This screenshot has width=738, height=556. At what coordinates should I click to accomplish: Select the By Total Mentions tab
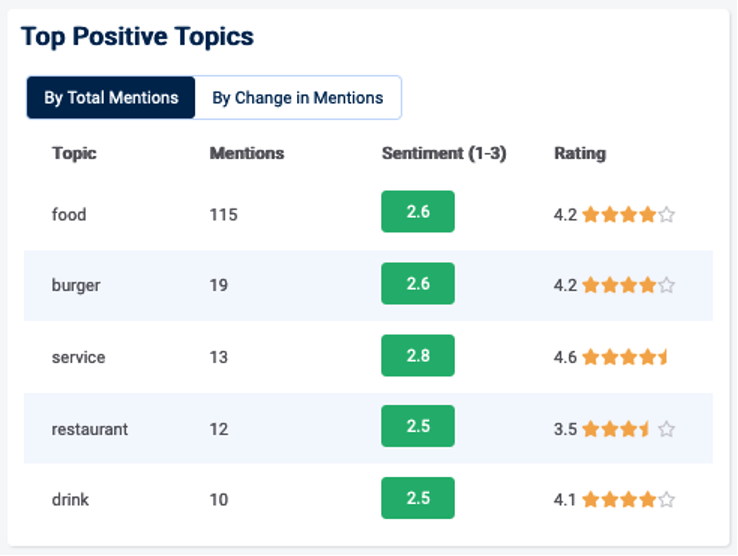pos(111,98)
